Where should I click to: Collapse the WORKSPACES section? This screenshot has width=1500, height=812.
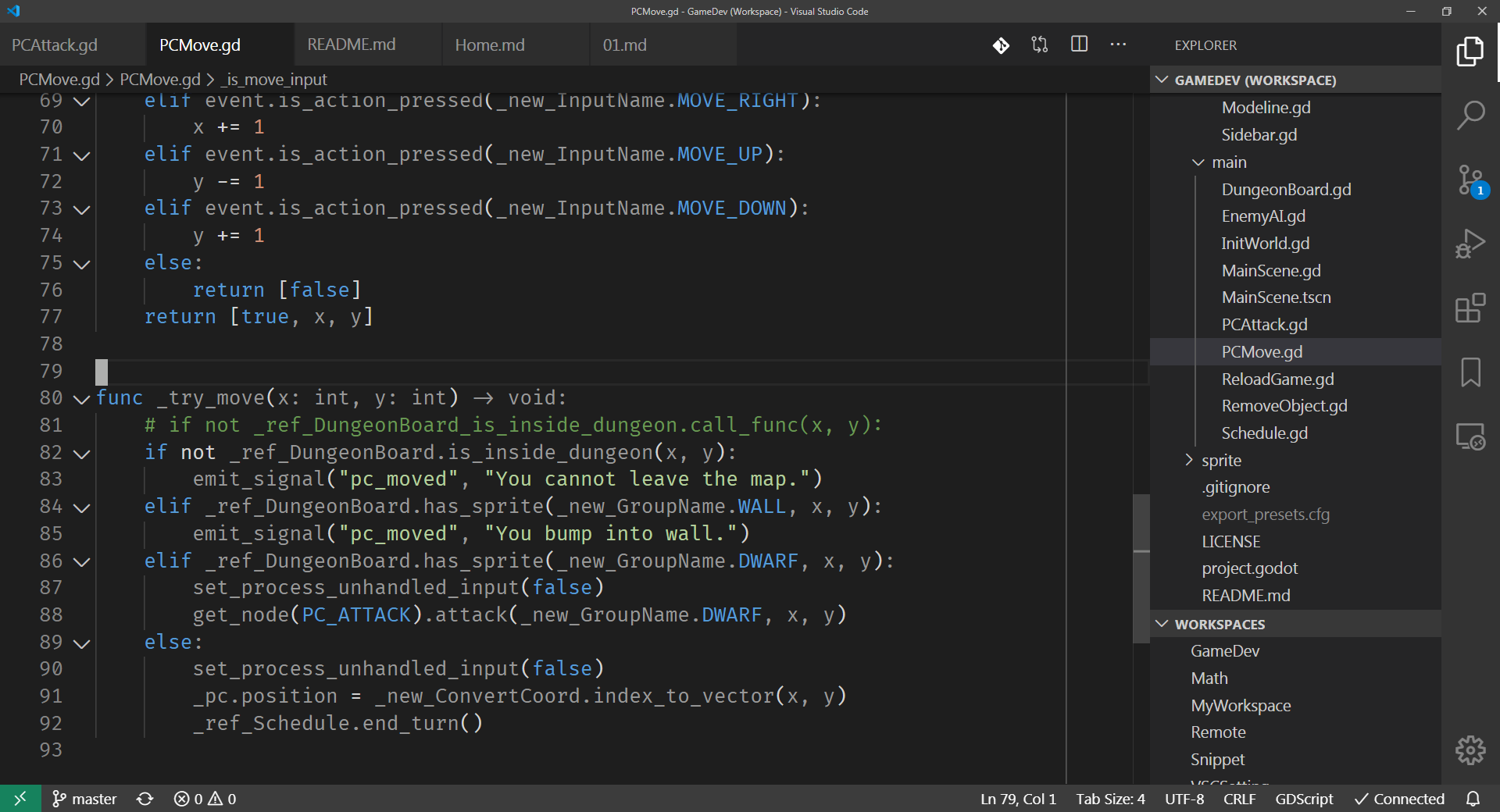point(1295,624)
